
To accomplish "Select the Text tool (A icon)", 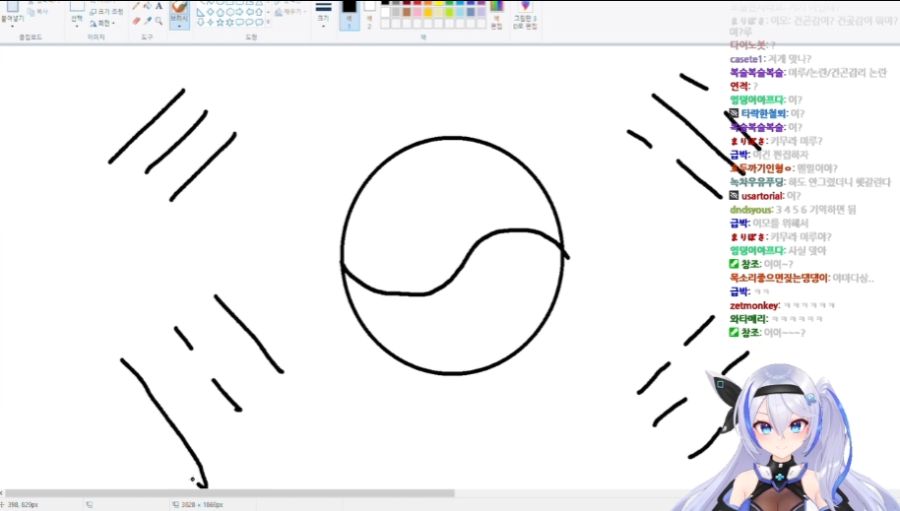I will [x=159, y=6].
